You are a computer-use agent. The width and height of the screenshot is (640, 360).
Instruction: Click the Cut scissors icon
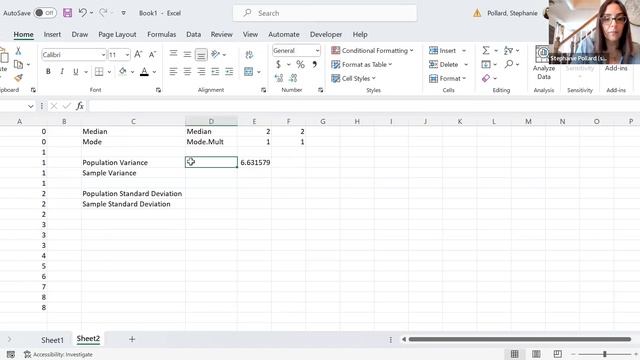[x=18, y=51]
